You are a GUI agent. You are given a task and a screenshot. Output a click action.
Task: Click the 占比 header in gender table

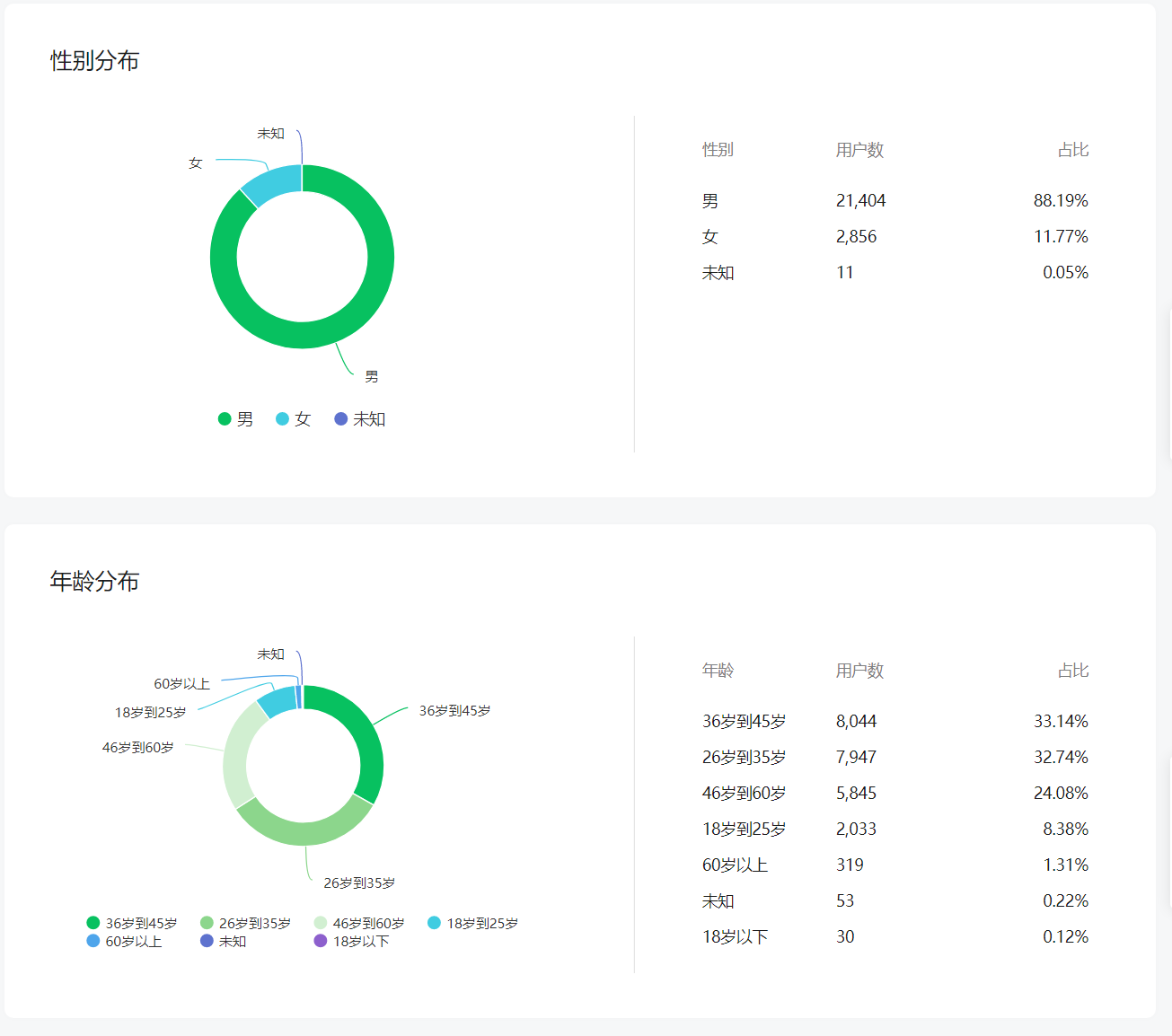(1073, 150)
